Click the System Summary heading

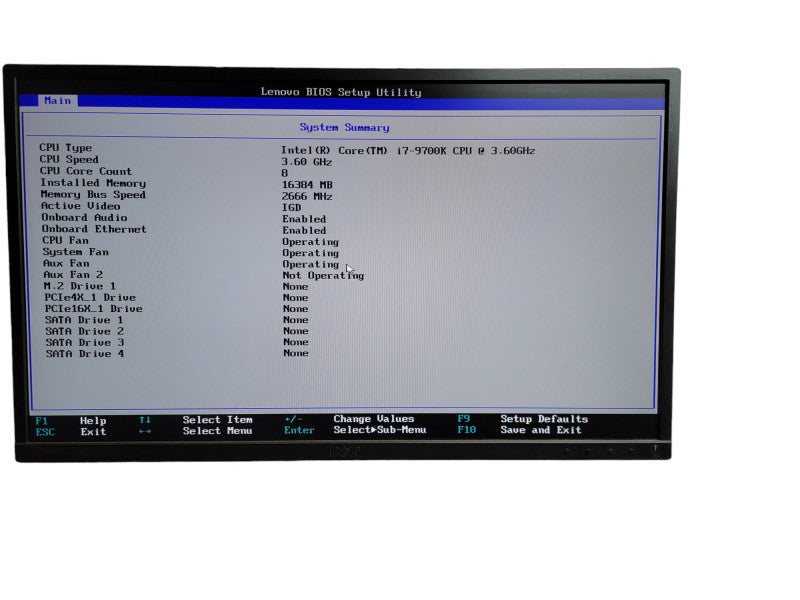pos(344,128)
